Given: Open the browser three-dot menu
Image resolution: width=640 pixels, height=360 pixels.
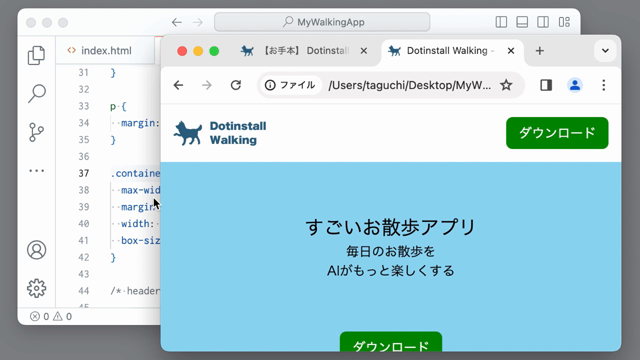Looking at the screenshot, I should coord(604,85).
